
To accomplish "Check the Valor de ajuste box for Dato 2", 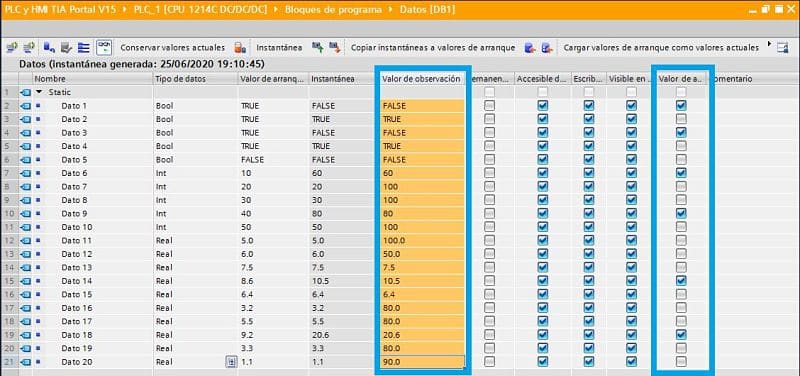I will (681, 119).
